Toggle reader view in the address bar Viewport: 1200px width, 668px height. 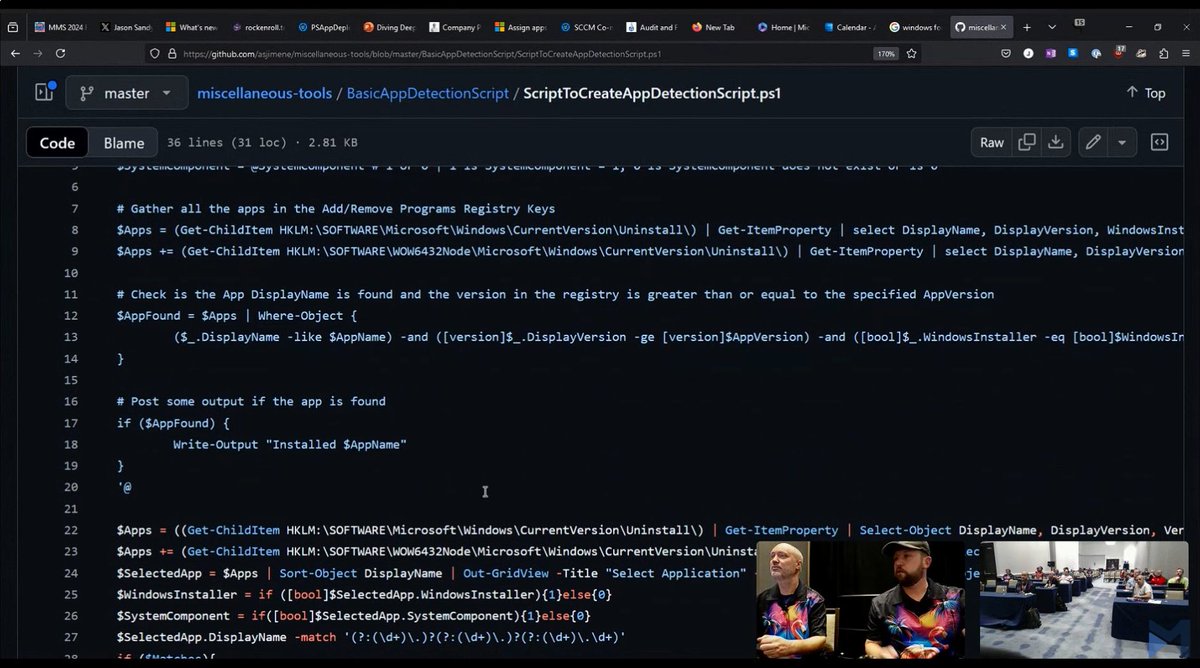[866, 53]
